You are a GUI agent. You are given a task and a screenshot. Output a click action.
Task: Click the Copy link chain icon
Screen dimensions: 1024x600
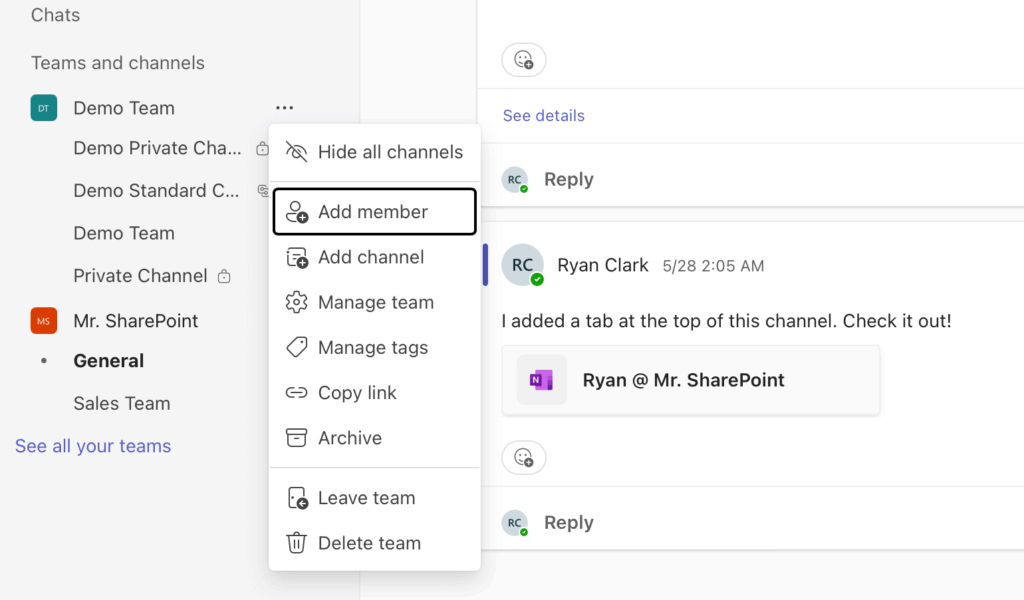point(296,392)
